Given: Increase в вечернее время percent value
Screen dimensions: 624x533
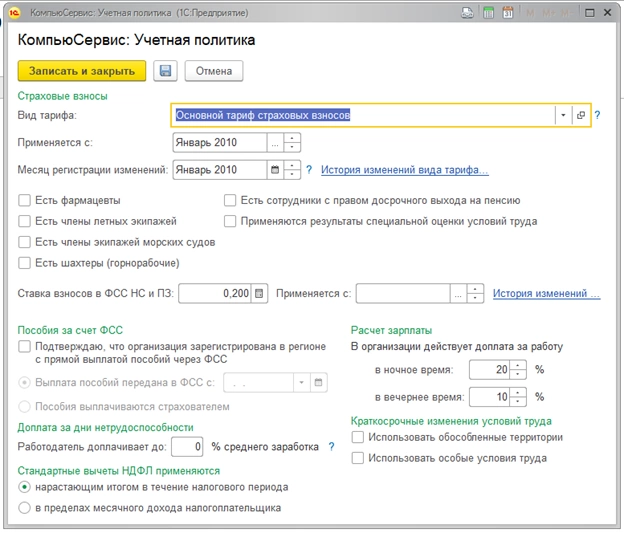Looking at the screenshot, I should (x=518, y=392).
